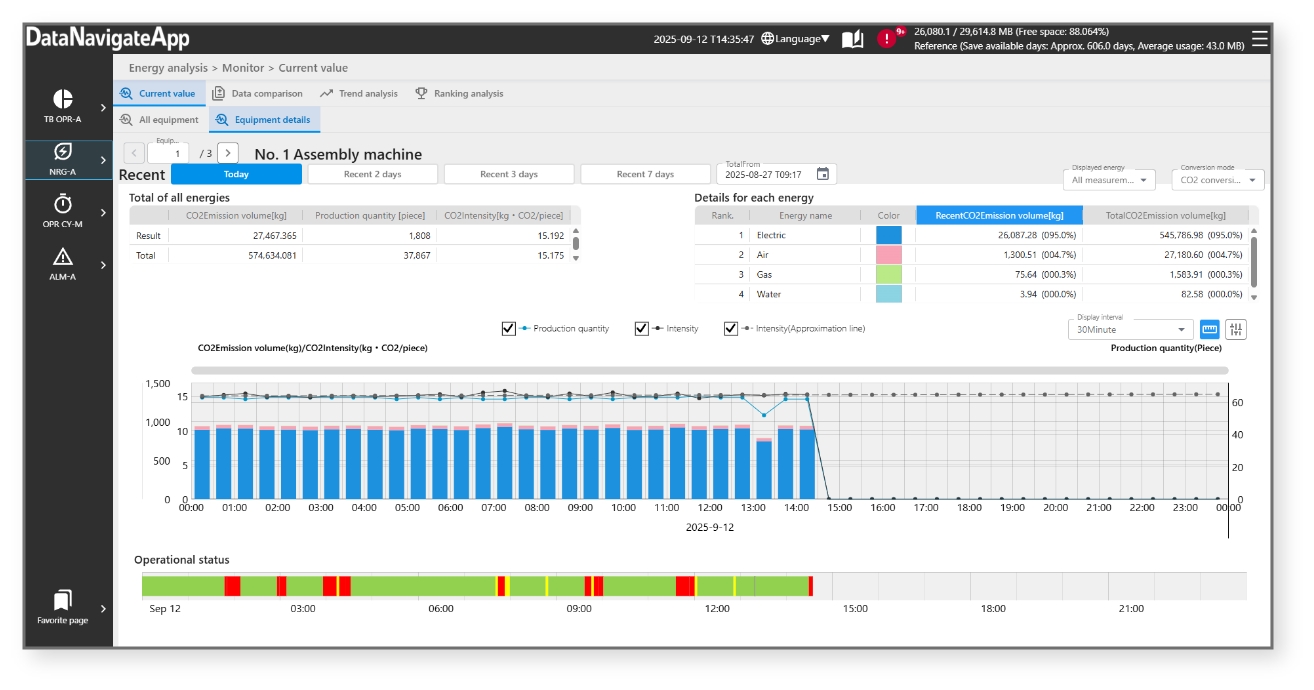Disable Intensity(Approximation line) checkbox
This screenshot has height=690, width=1314.
731,329
